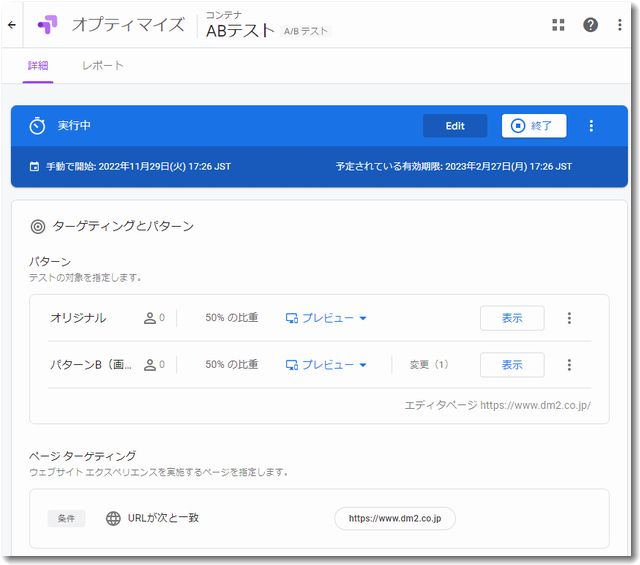Click the URLが次と一致 condition text
Image resolution: width=640 pixels, height=565 pixels.
point(163,518)
